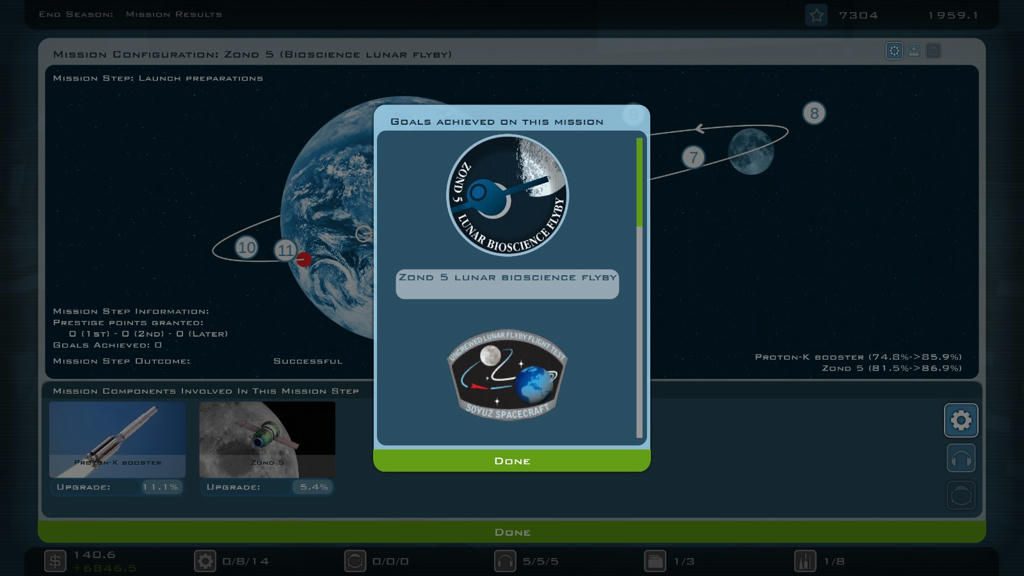Click the headset mission control icon at right

click(961, 458)
